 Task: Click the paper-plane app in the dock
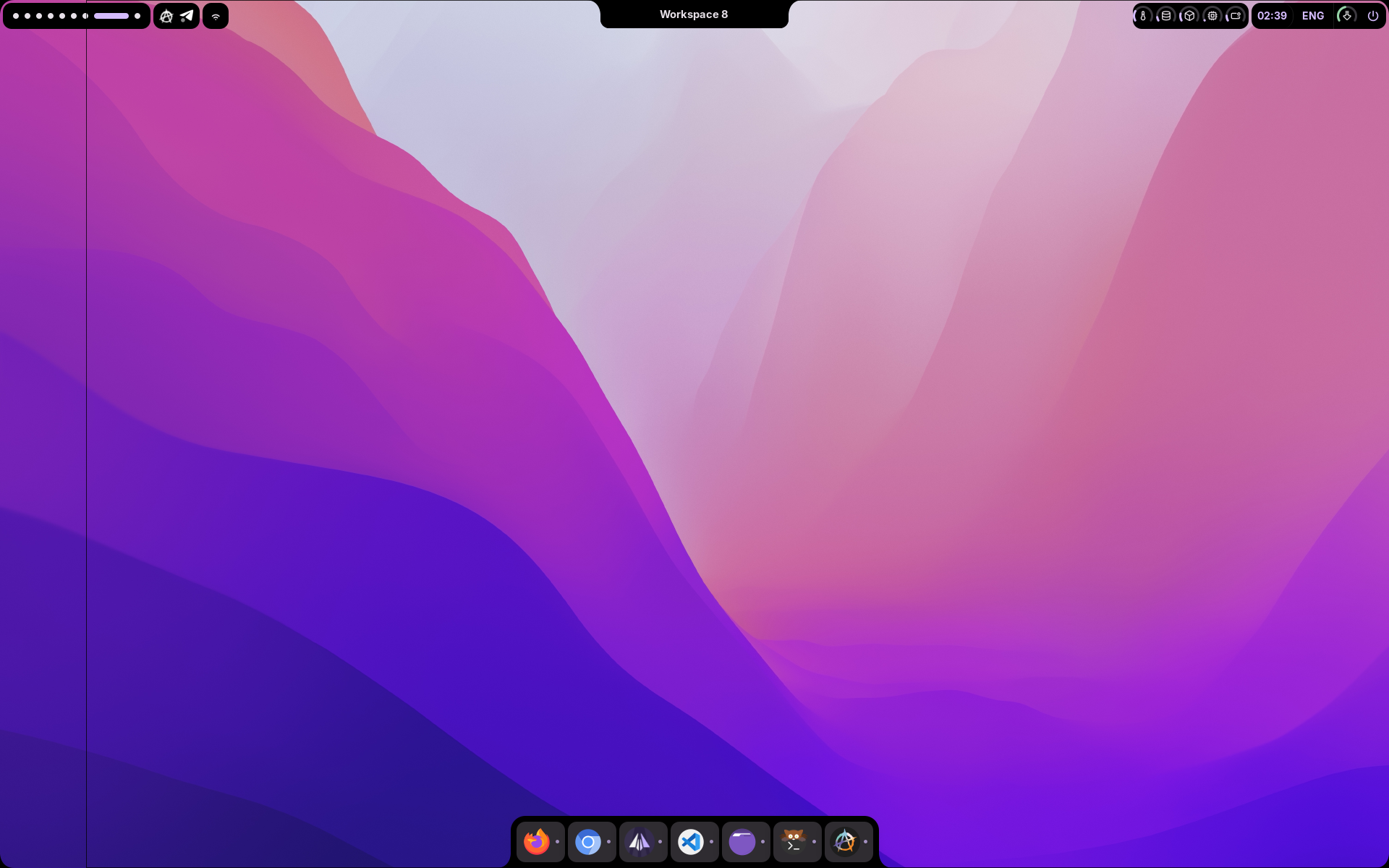(x=639, y=841)
